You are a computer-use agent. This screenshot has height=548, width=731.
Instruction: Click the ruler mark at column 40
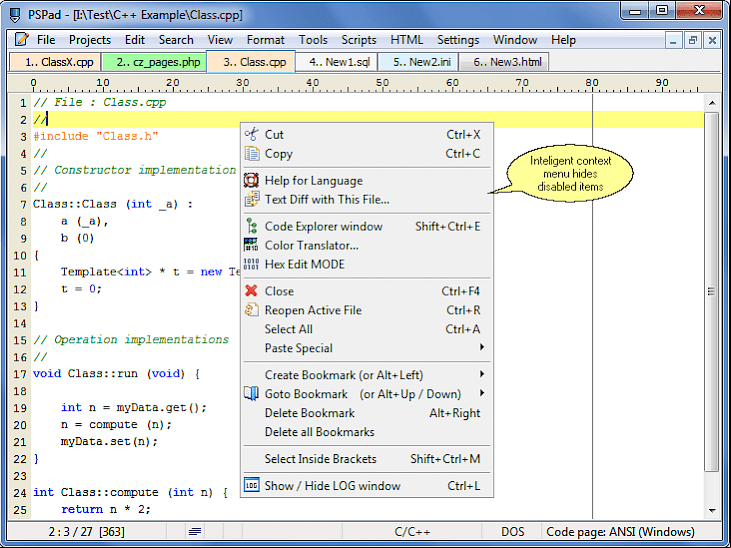tap(312, 83)
